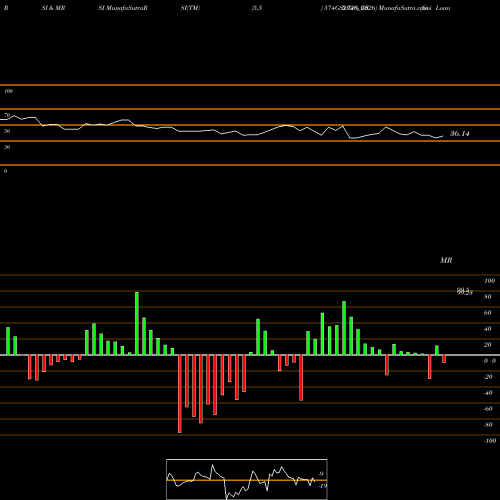
Task: Click the RSI axis label 50
Action: 7,131
